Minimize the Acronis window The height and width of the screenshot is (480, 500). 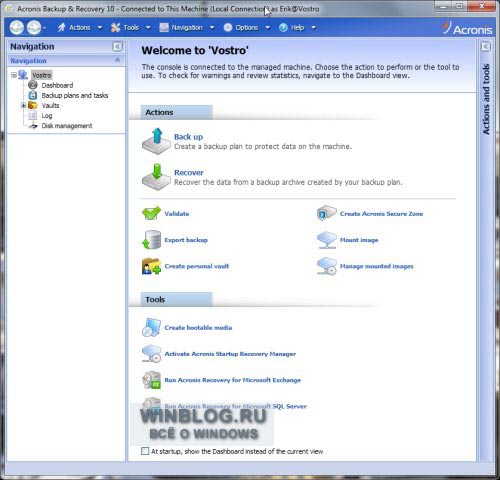[443, 6]
